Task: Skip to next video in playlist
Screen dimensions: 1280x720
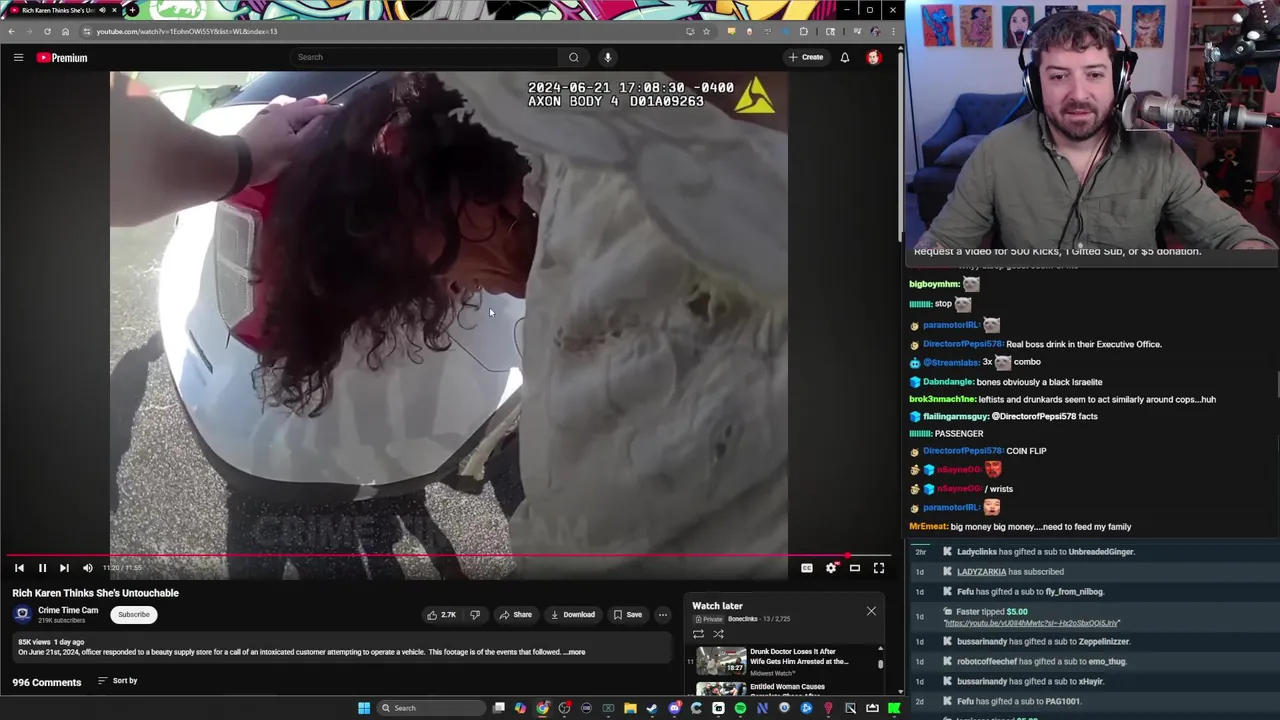Action: [64, 568]
